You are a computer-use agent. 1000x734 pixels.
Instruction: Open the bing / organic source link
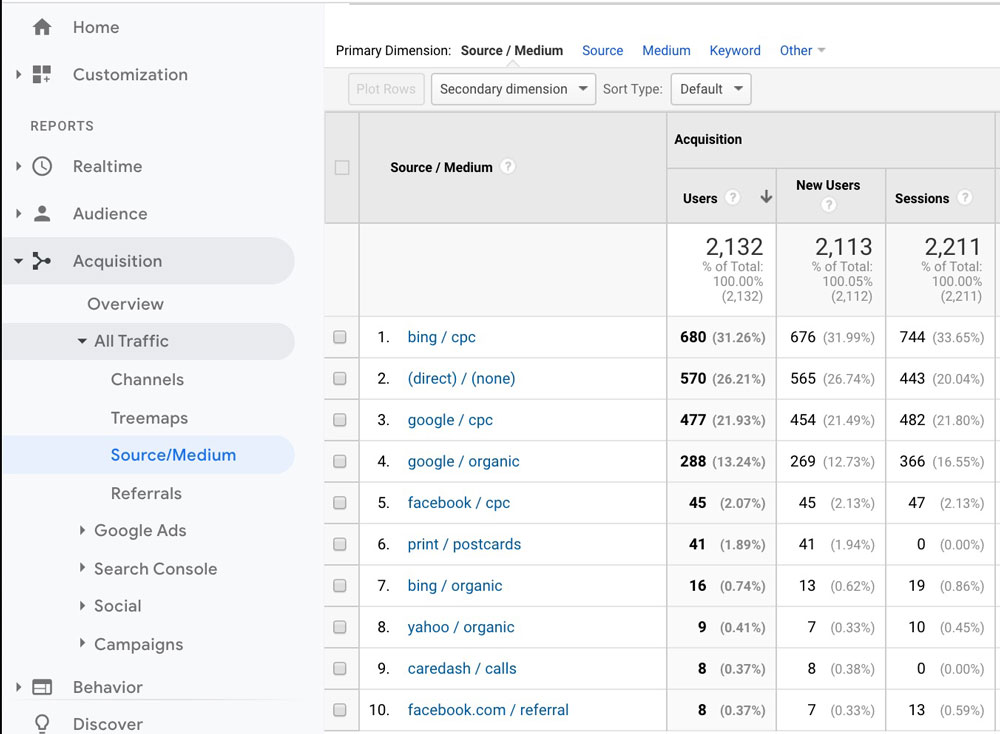click(x=455, y=585)
